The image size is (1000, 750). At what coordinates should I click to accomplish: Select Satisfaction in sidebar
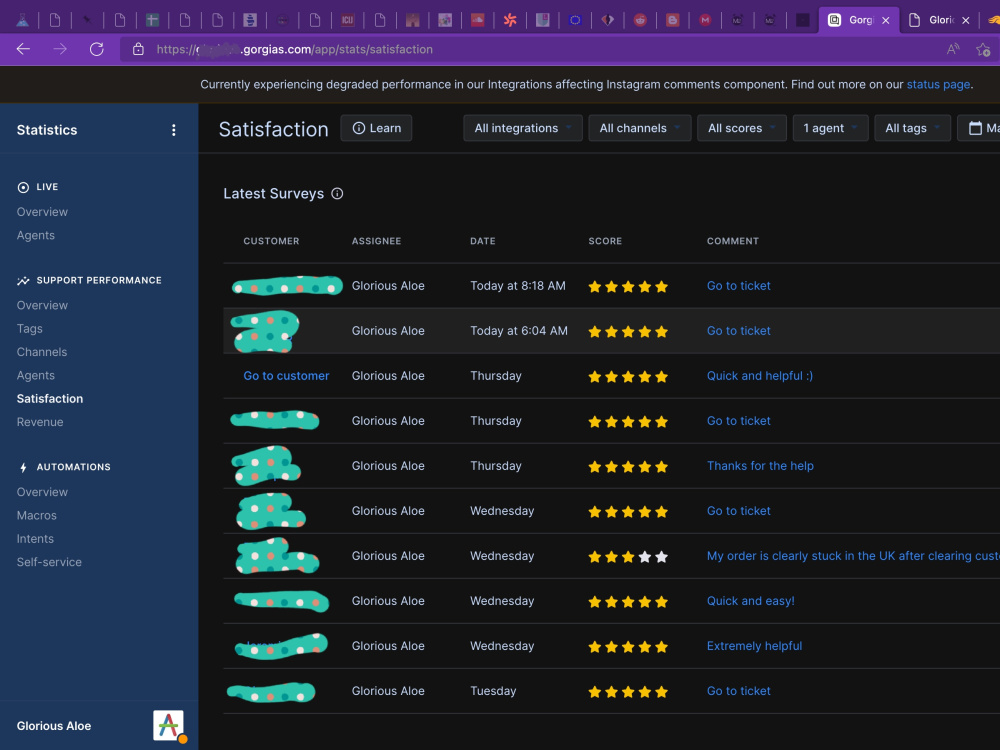point(50,399)
